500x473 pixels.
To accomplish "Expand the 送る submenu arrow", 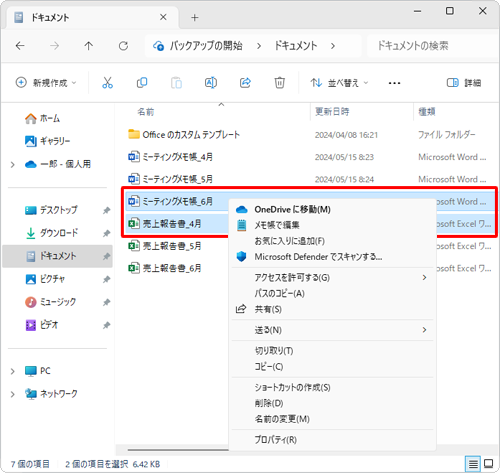I will coord(424,330).
